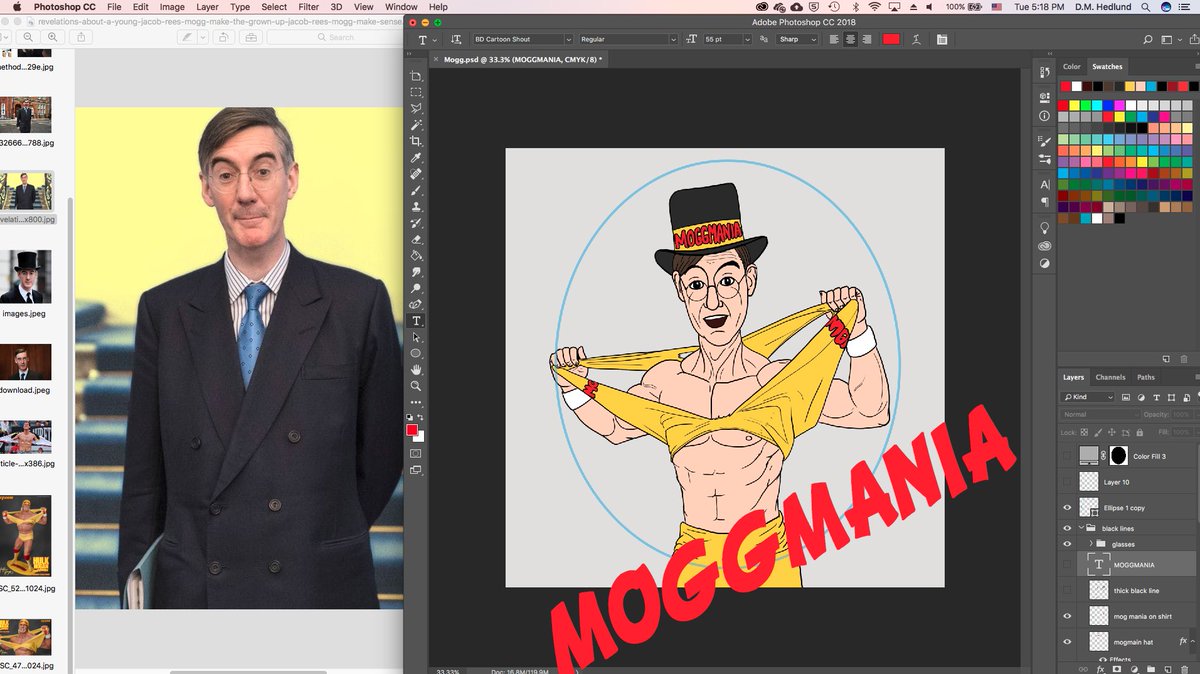Select the Brush tool
This screenshot has width=1200, height=674.
tap(416, 190)
